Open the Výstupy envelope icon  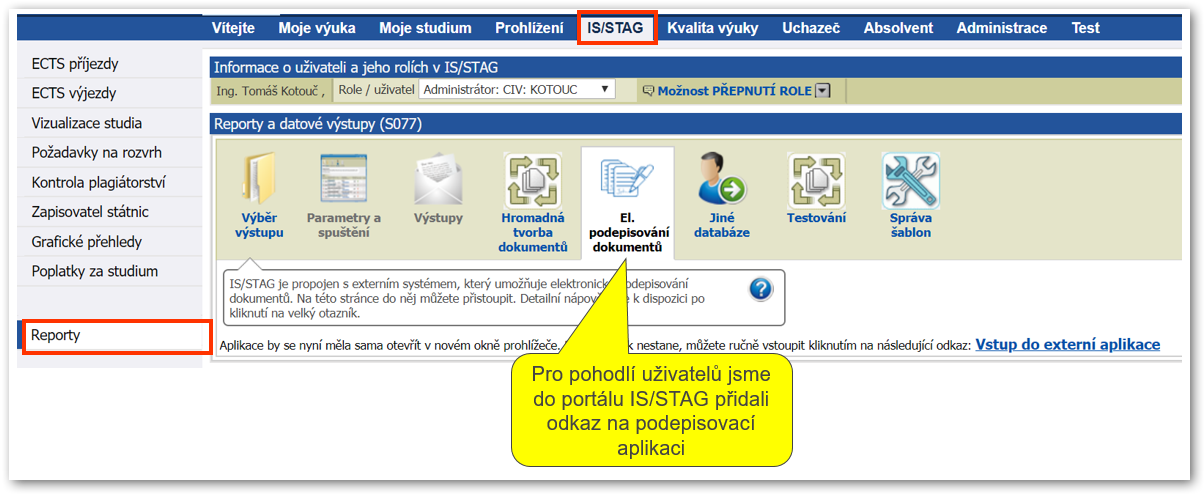(x=438, y=180)
